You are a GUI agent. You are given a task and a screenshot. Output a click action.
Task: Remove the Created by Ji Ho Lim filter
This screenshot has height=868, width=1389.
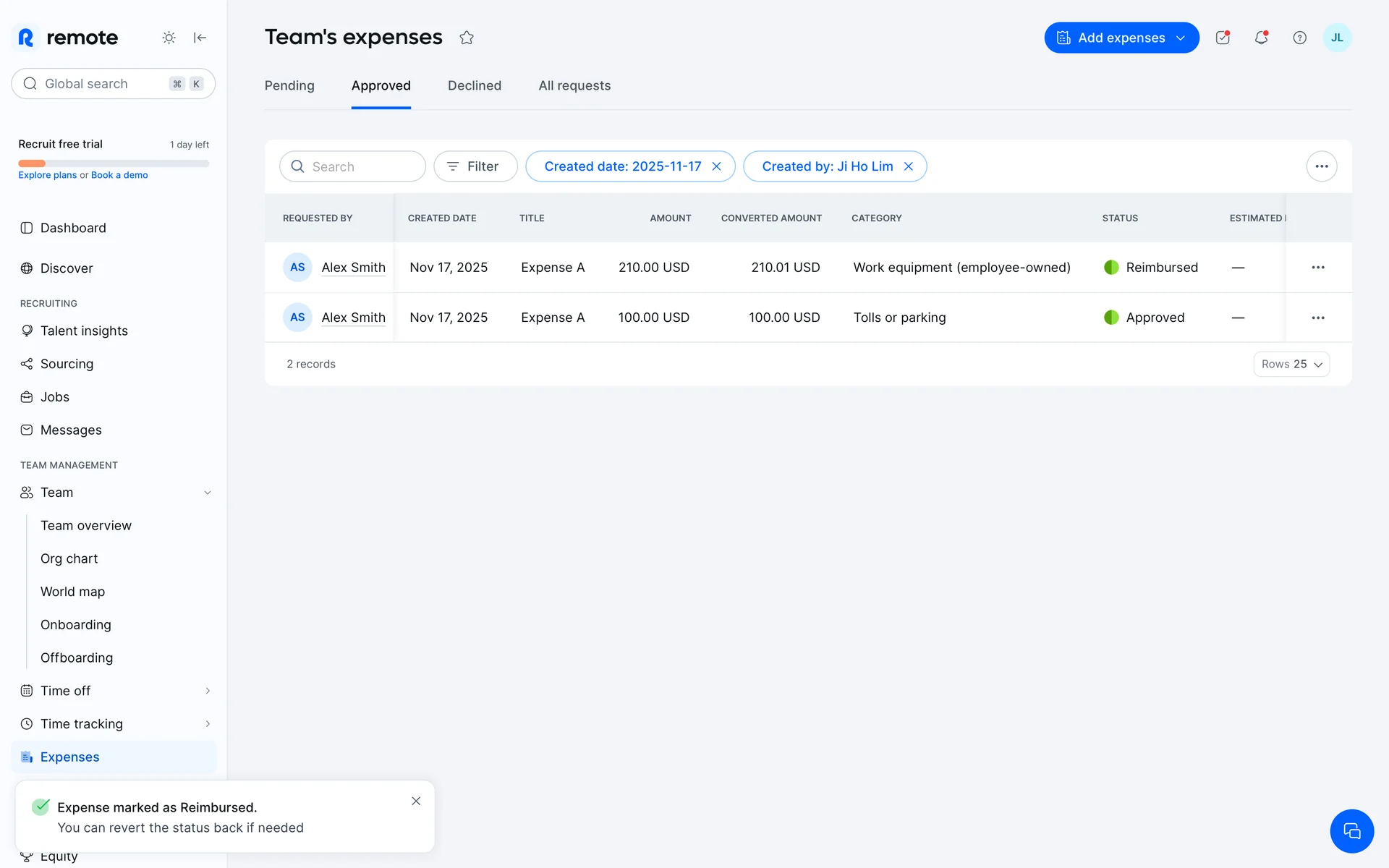click(x=909, y=166)
